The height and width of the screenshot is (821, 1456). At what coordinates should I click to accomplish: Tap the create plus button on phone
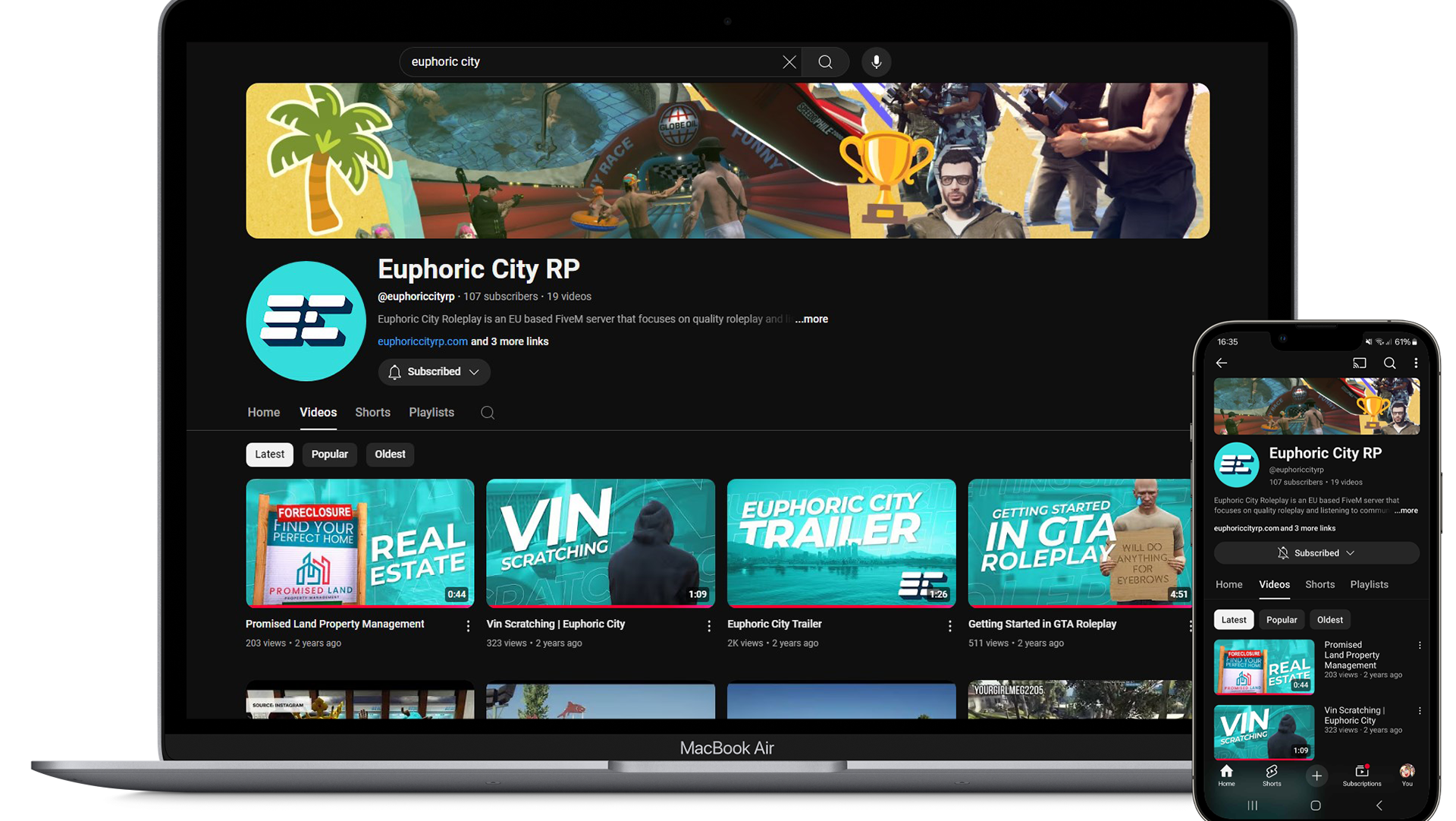1316,775
